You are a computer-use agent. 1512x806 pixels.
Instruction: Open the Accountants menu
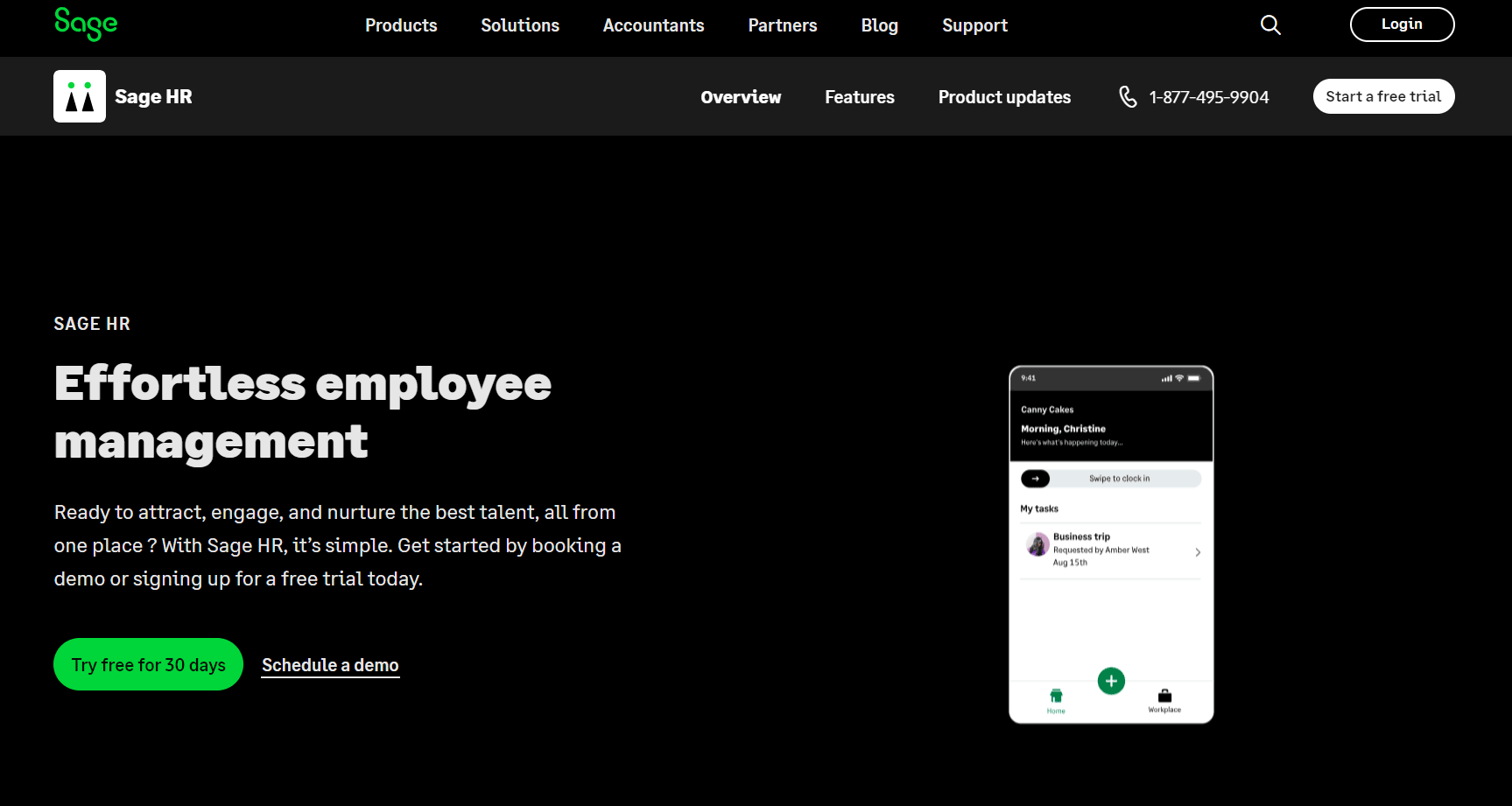click(654, 25)
